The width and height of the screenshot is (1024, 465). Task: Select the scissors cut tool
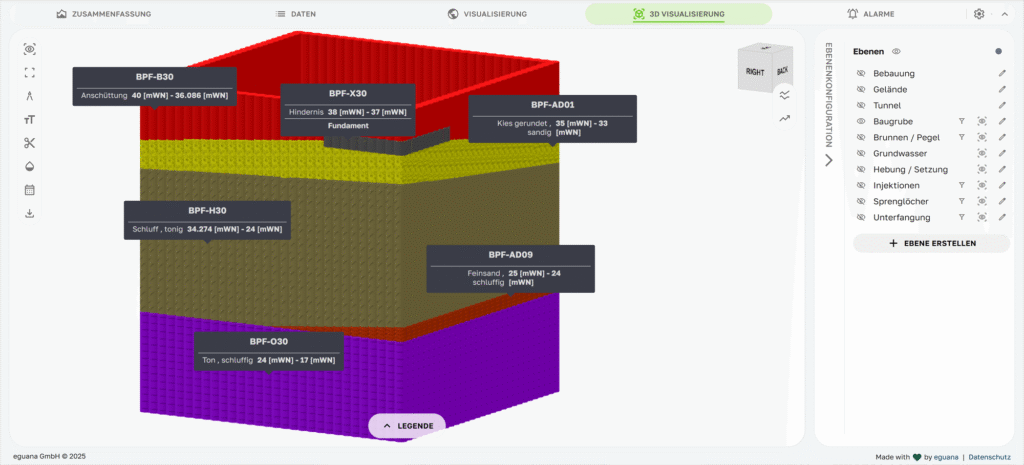(x=30, y=143)
